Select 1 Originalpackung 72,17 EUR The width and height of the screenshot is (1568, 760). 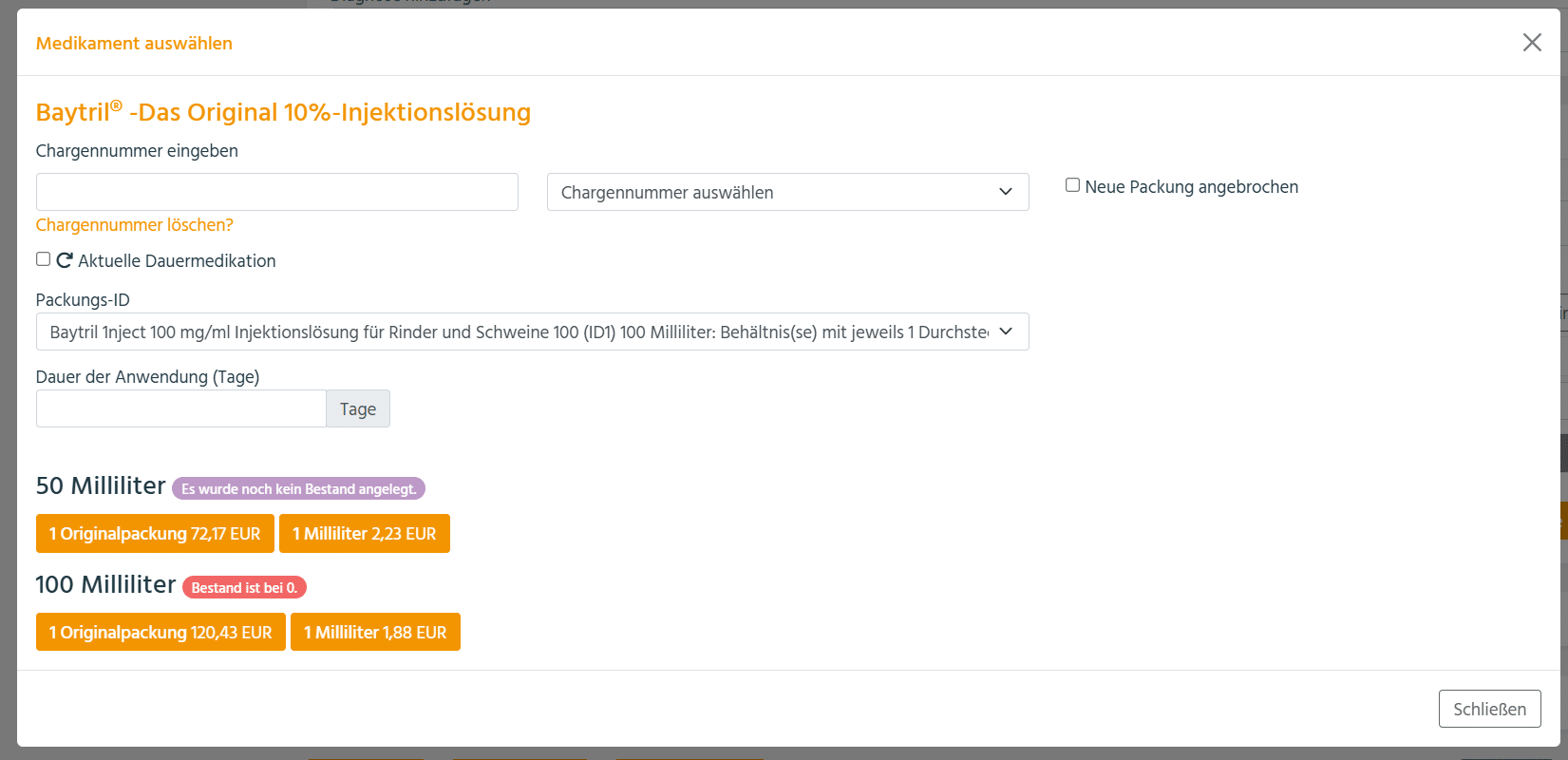pyautogui.click(x=155, y=534)
